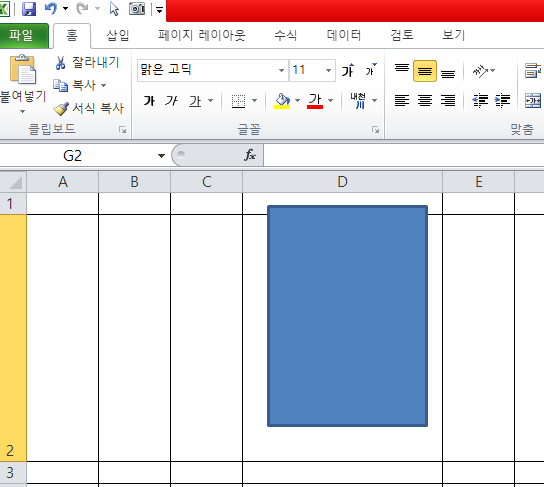Screen dimensions: 544x487
Task: Select row 2 header
Action: click(13, 338)
